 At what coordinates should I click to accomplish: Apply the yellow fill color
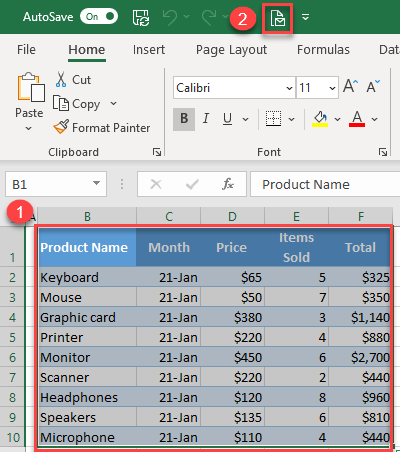320,119
